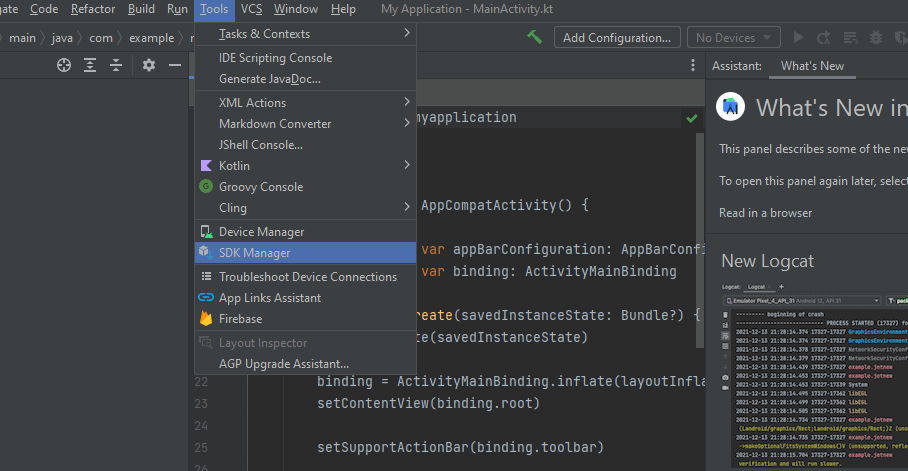The width and height of the screenshot is (908, 471).
Task: Click line number 23 in editor gutter
Action: (x=201, y=403)
